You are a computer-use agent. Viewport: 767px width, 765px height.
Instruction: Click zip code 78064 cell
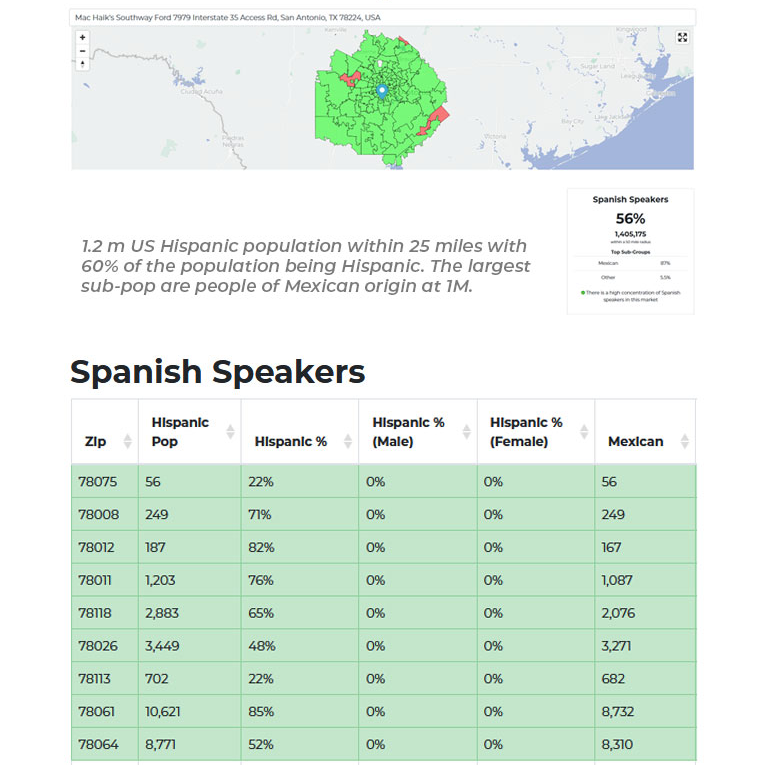click(98, 745)
